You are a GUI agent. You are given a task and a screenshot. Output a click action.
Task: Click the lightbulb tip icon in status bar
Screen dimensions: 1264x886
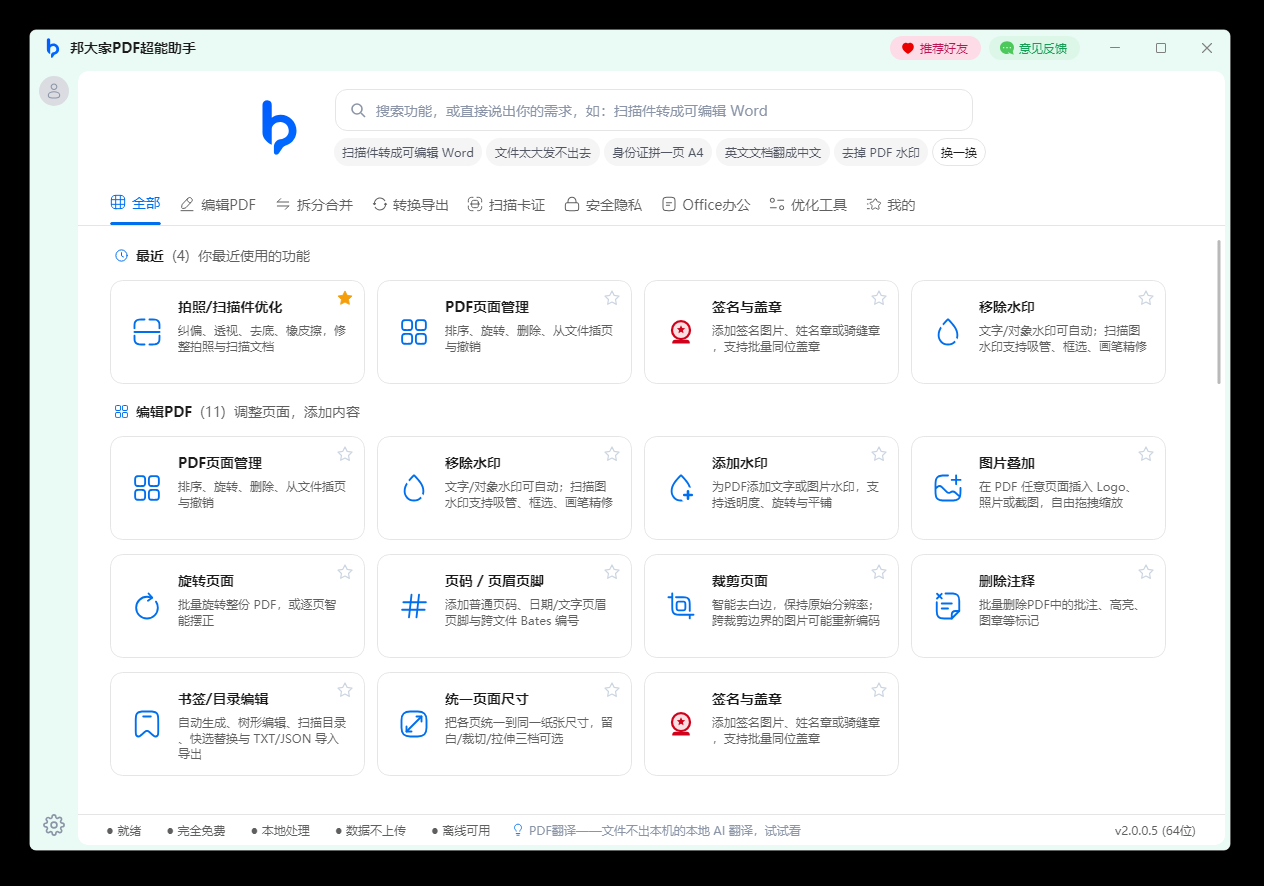[518, 830]
